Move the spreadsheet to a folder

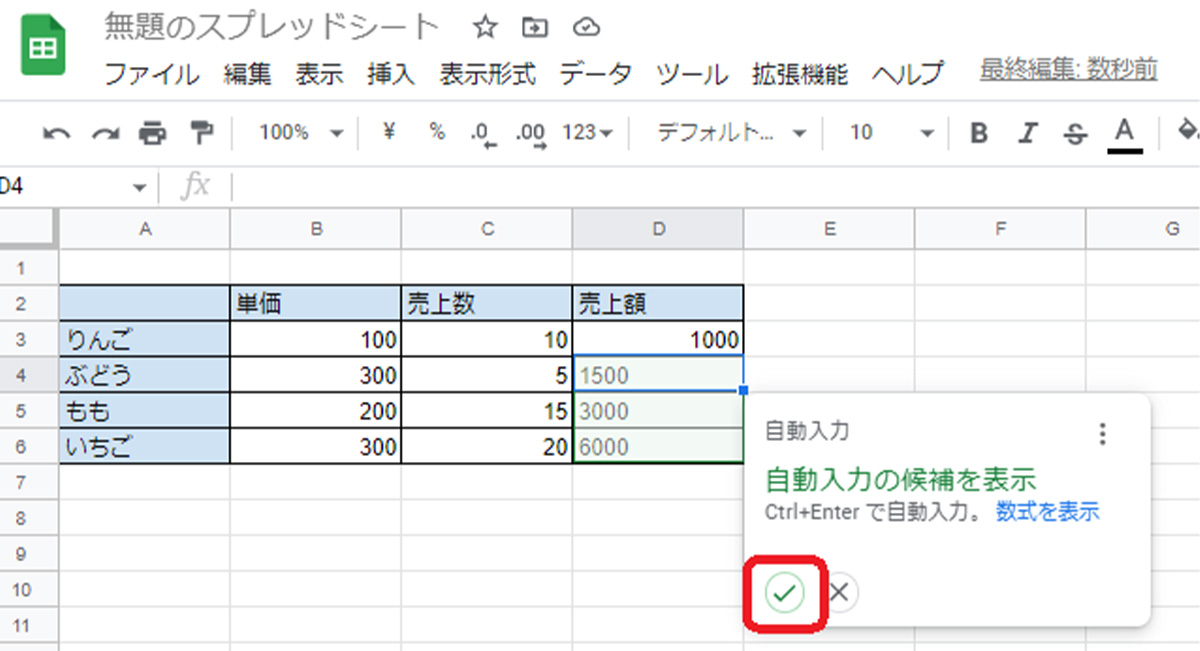(x=536, y=28)
